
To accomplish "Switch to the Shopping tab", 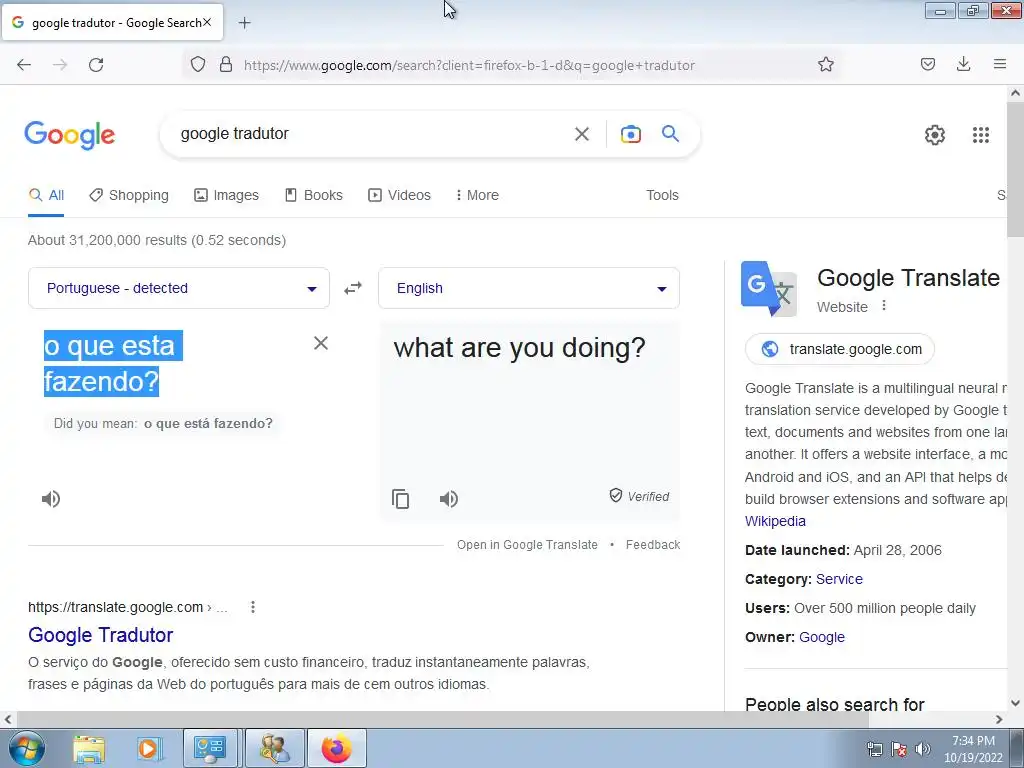I will (x=129, y=195).
